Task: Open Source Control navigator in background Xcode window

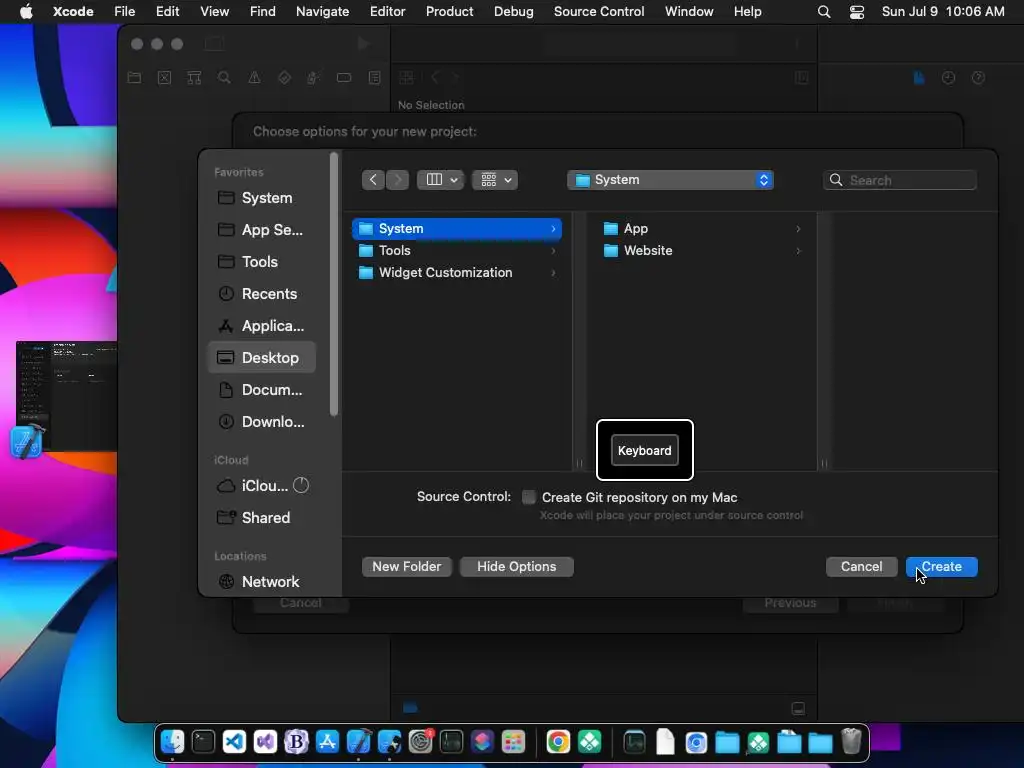Action: pyautogui.click(x=165, y=78)
